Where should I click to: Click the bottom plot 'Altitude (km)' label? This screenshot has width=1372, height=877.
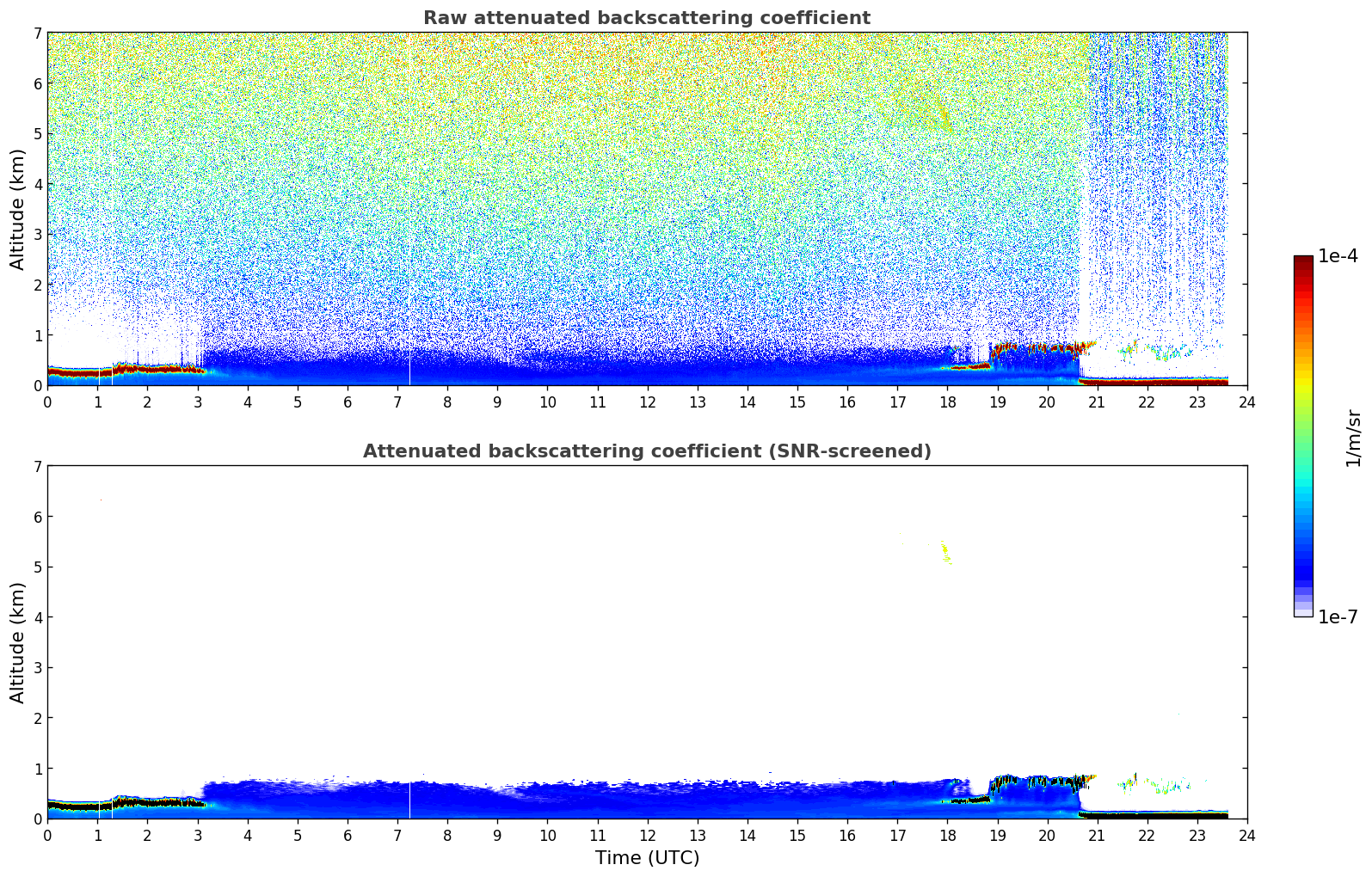pyautogui.click(x=18, y=642)
